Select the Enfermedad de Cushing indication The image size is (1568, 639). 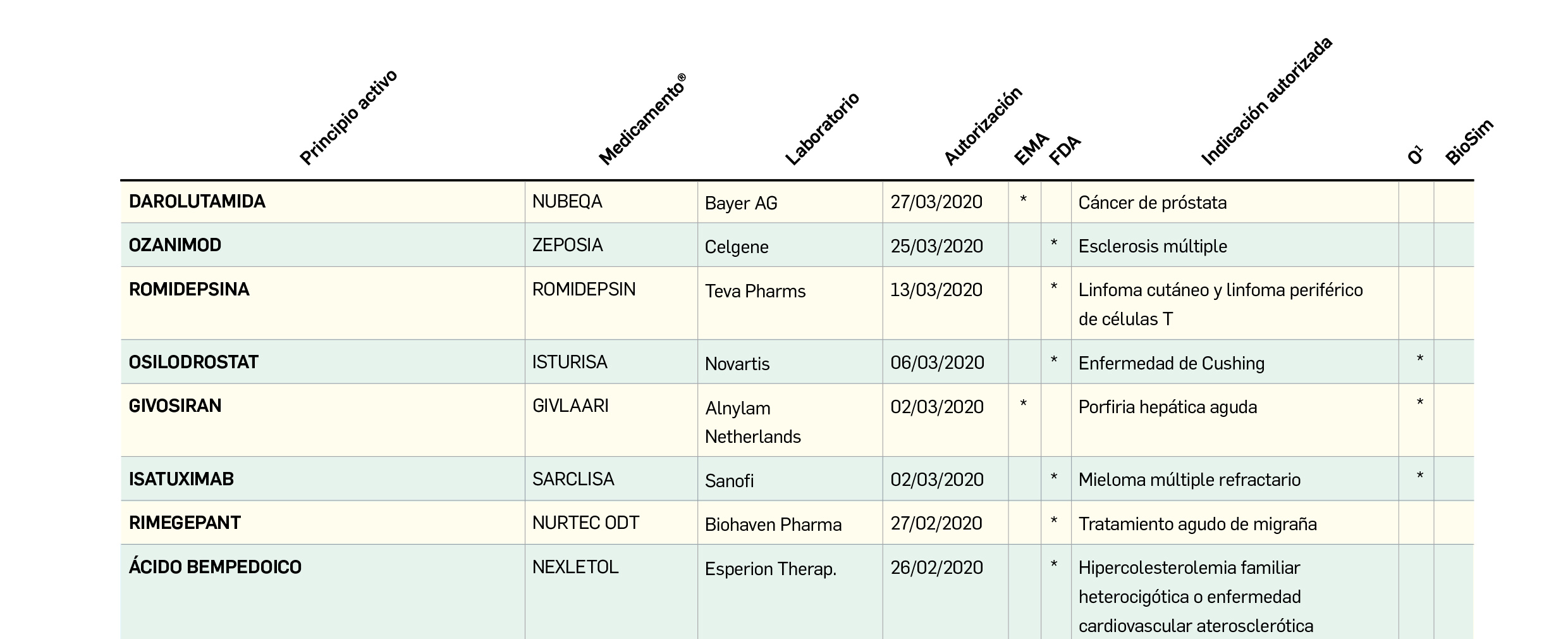[x=1171, y=364]
